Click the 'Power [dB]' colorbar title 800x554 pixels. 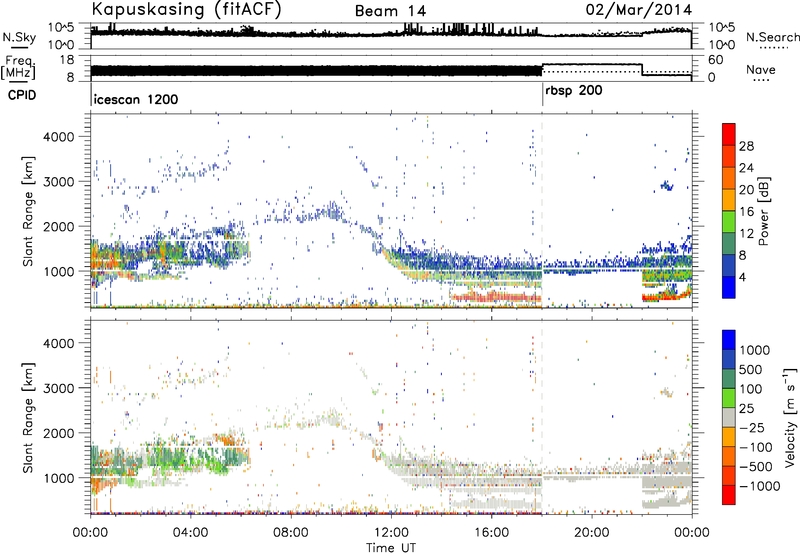tap(763, 211)
